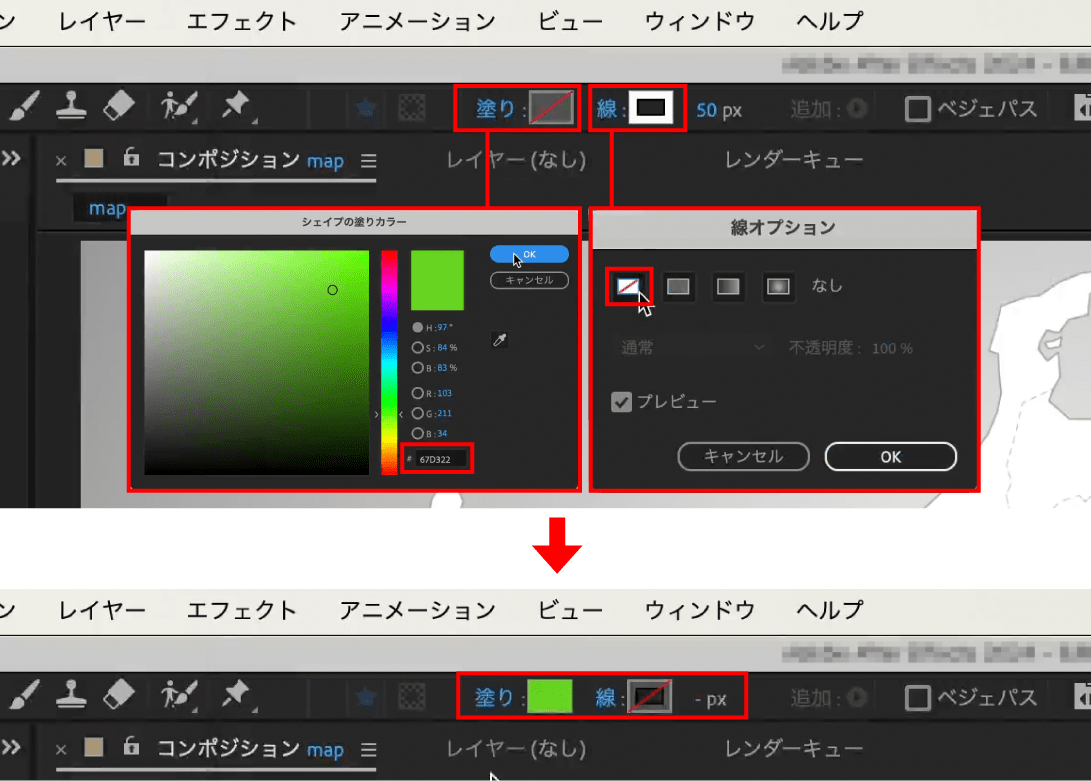Click the no-fill 塗り swatch with red slash

click(x=552, y=108)
